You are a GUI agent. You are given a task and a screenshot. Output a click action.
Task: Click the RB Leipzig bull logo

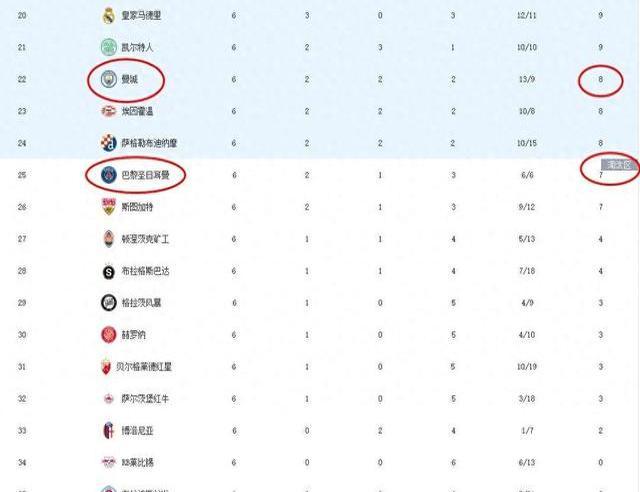(x=109, y=462)
